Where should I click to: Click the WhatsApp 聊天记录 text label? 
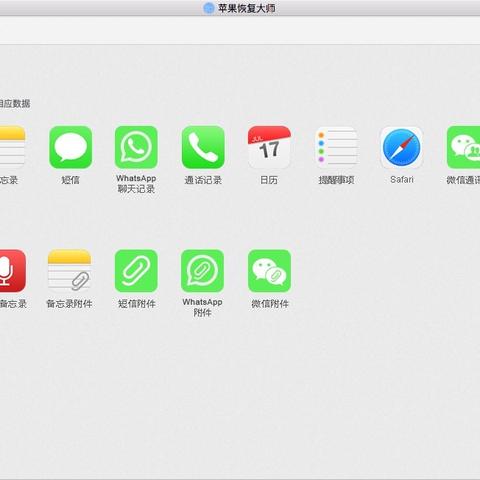click(x=136, y=184)
